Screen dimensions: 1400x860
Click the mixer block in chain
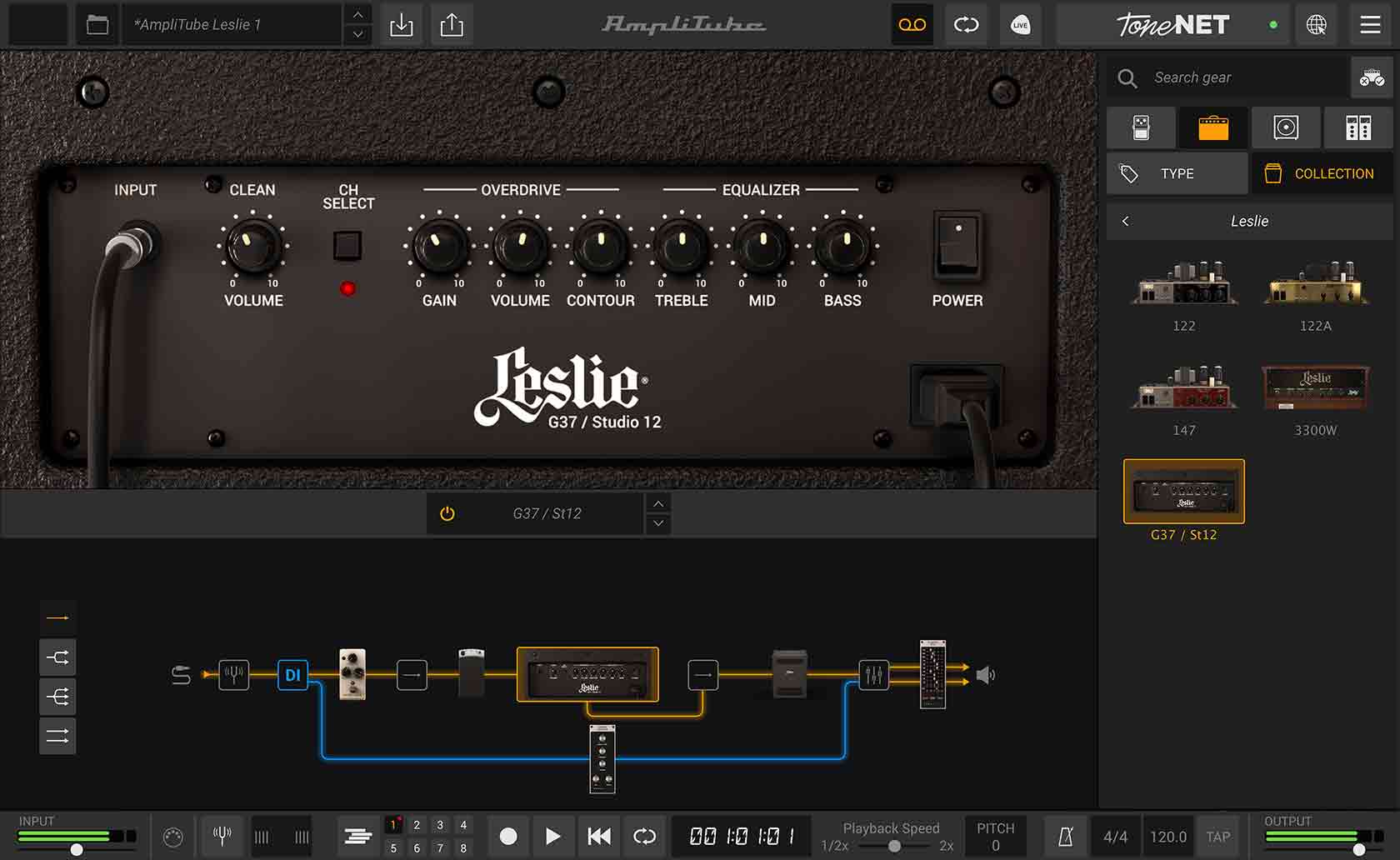pyautogui.click(x=874, y=674)
